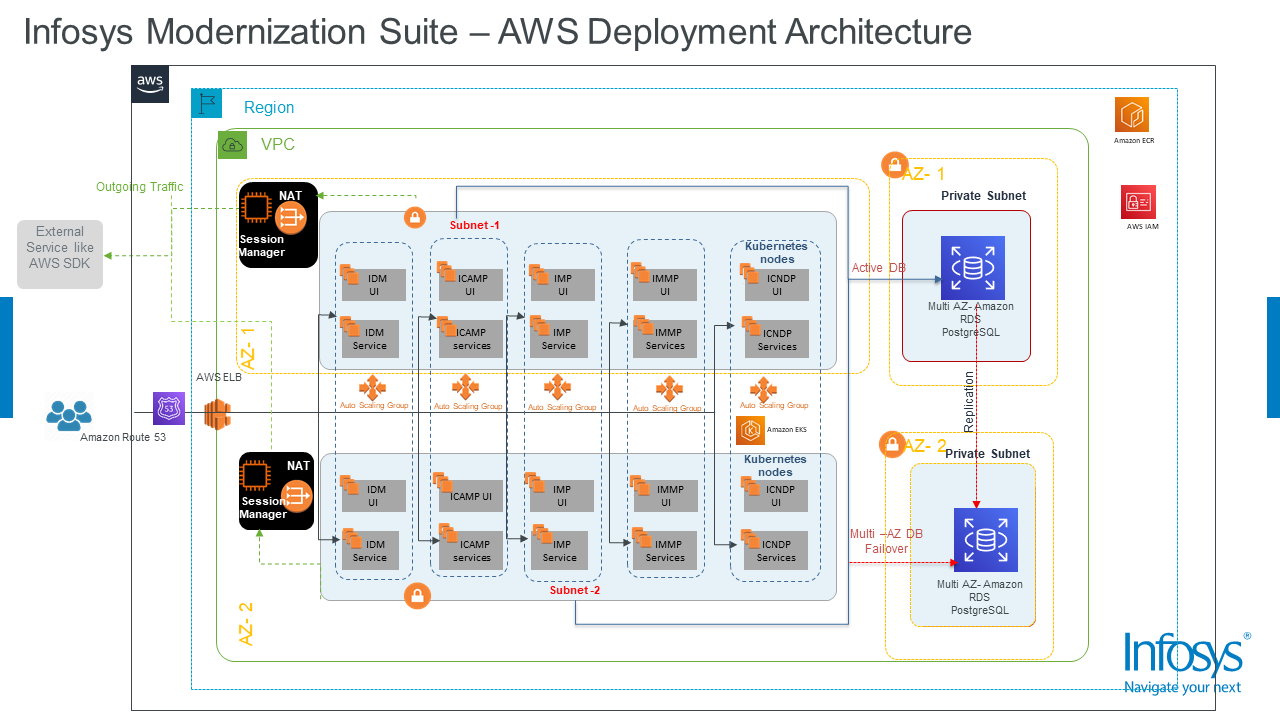The width and height of the screenshot is (1280, 720).
Task: Click the users group icon
Action: [68, 416]
